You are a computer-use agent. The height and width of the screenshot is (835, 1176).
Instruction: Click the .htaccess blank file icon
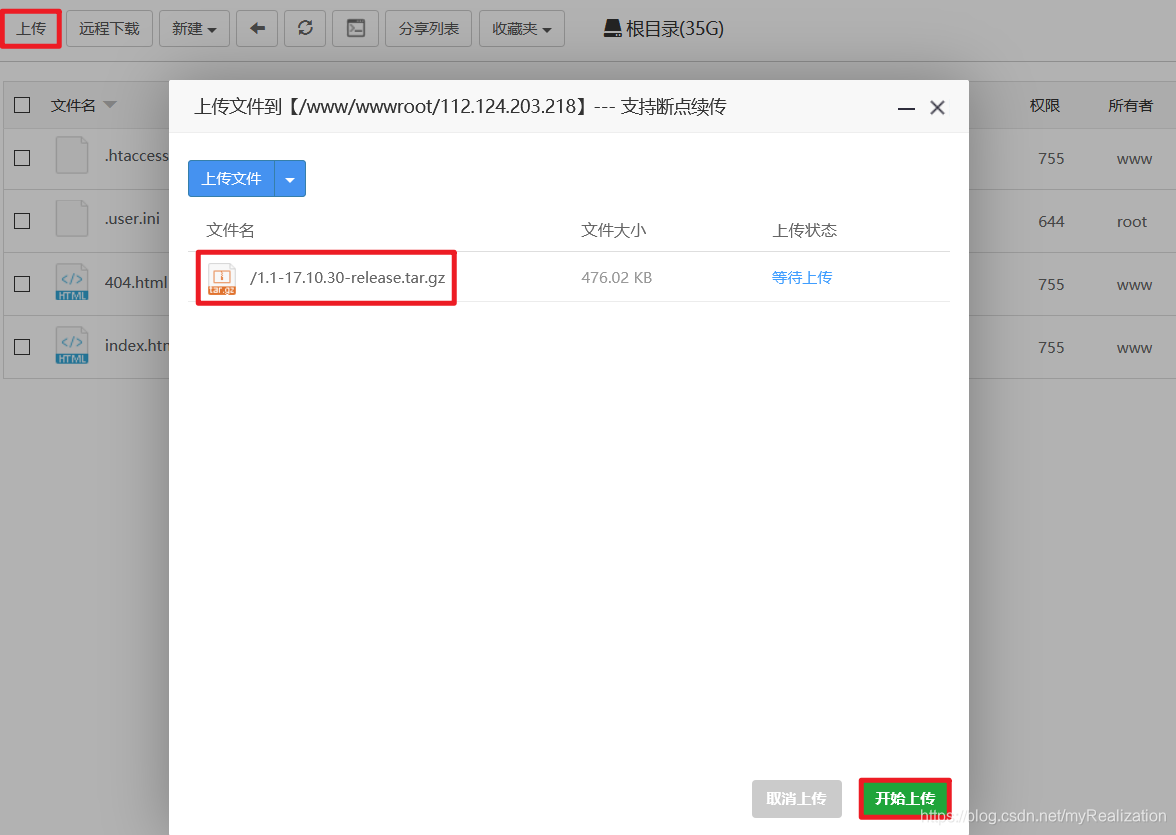72,155
